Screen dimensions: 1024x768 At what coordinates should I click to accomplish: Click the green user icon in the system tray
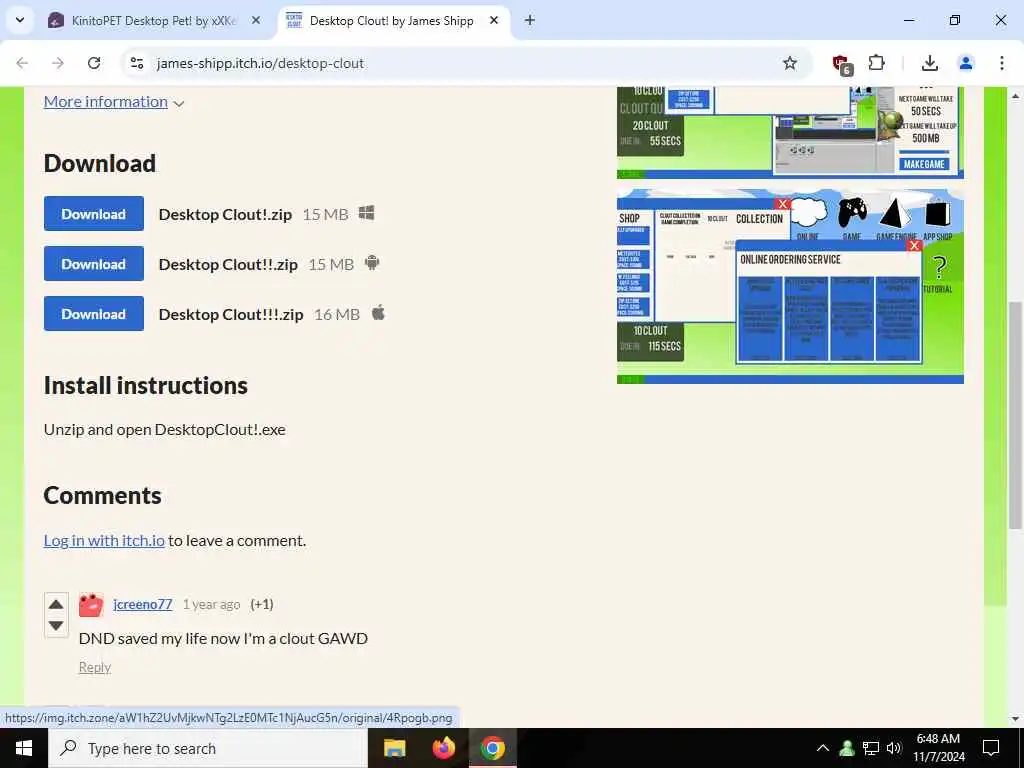click(847, 748)
